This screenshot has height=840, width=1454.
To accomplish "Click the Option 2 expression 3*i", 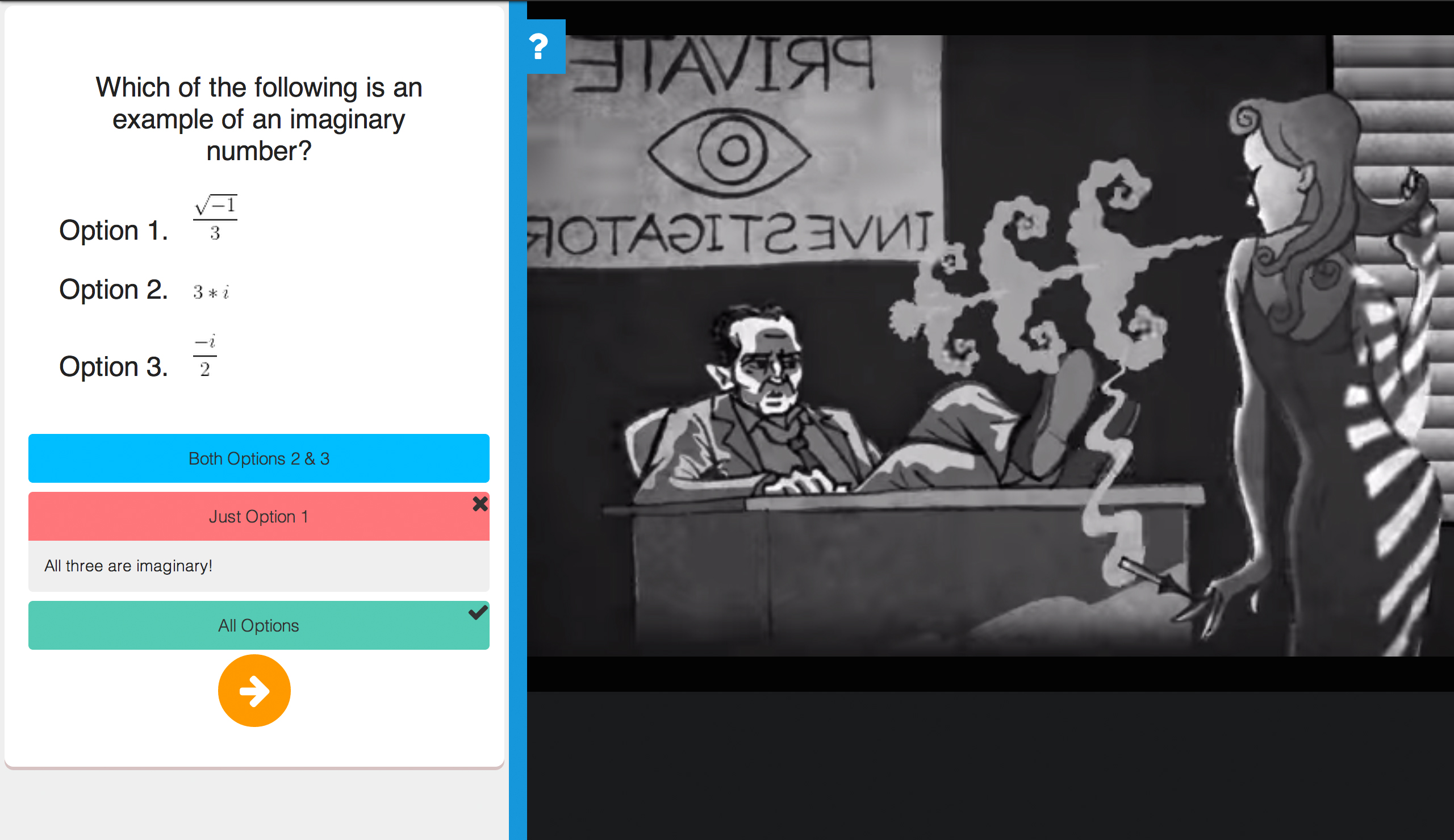I will tap(211, 292).
